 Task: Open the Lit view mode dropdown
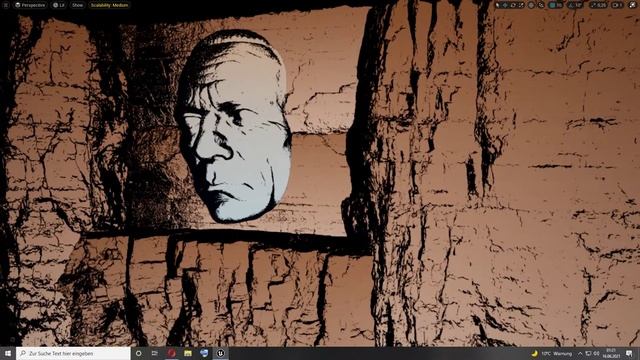coord(59,5)
